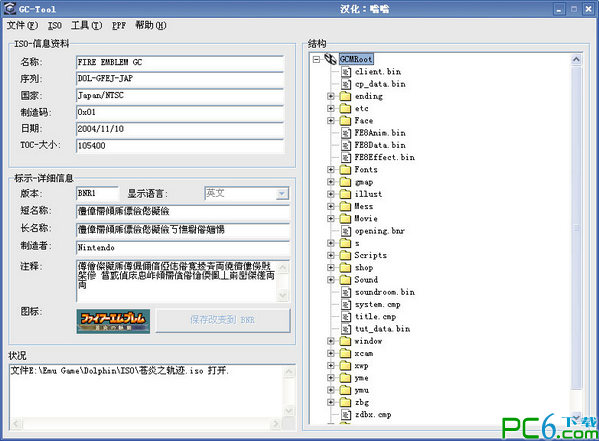599x441 pixels.
Task: Expand the Mess folder
Action: click(331, 206)
